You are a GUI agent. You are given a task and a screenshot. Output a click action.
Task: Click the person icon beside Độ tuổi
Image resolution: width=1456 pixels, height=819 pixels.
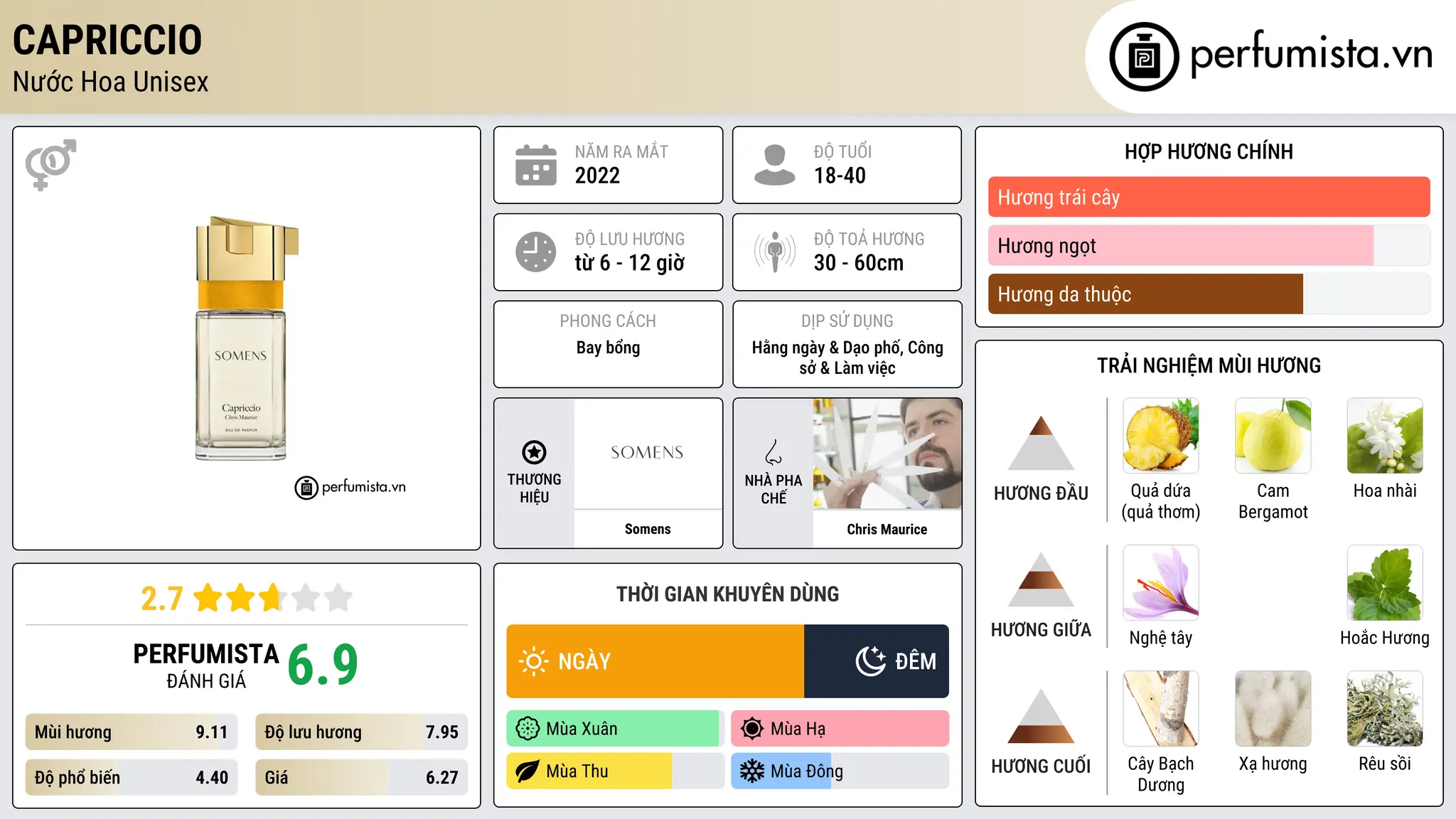[x=774, y=165]
